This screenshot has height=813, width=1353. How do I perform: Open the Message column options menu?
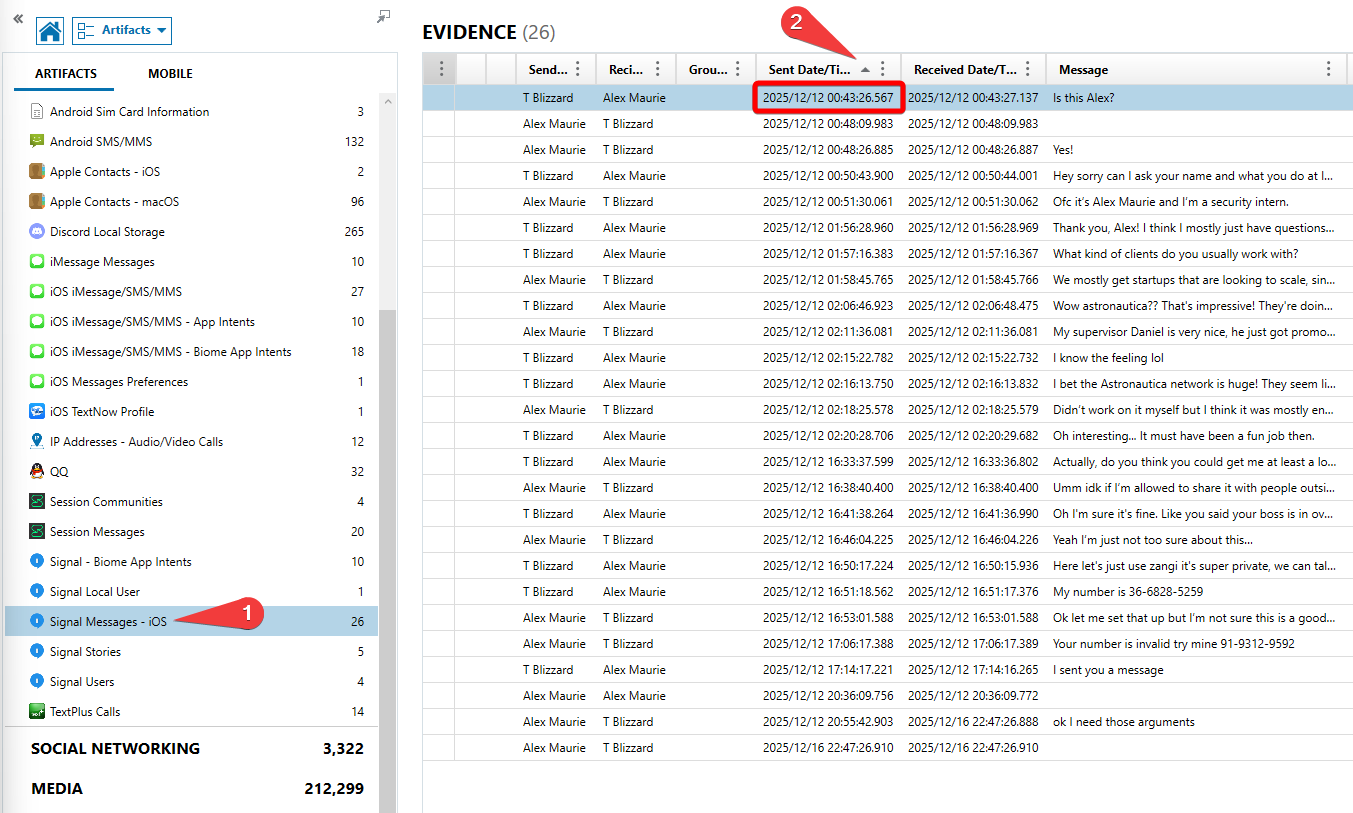1329,69
